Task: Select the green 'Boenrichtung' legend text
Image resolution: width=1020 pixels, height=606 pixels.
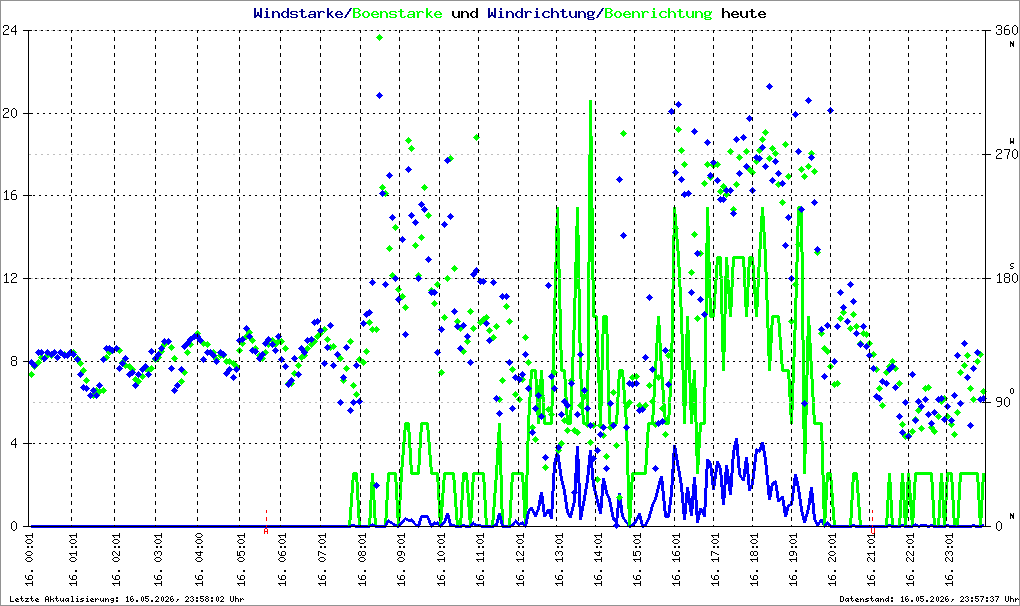Action: (x=658, y=13)
